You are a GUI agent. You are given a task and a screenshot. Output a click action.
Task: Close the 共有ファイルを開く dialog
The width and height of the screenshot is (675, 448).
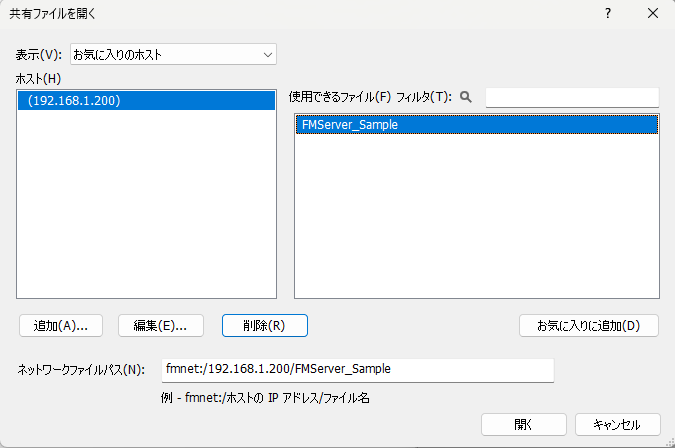[x=653, y=13]
